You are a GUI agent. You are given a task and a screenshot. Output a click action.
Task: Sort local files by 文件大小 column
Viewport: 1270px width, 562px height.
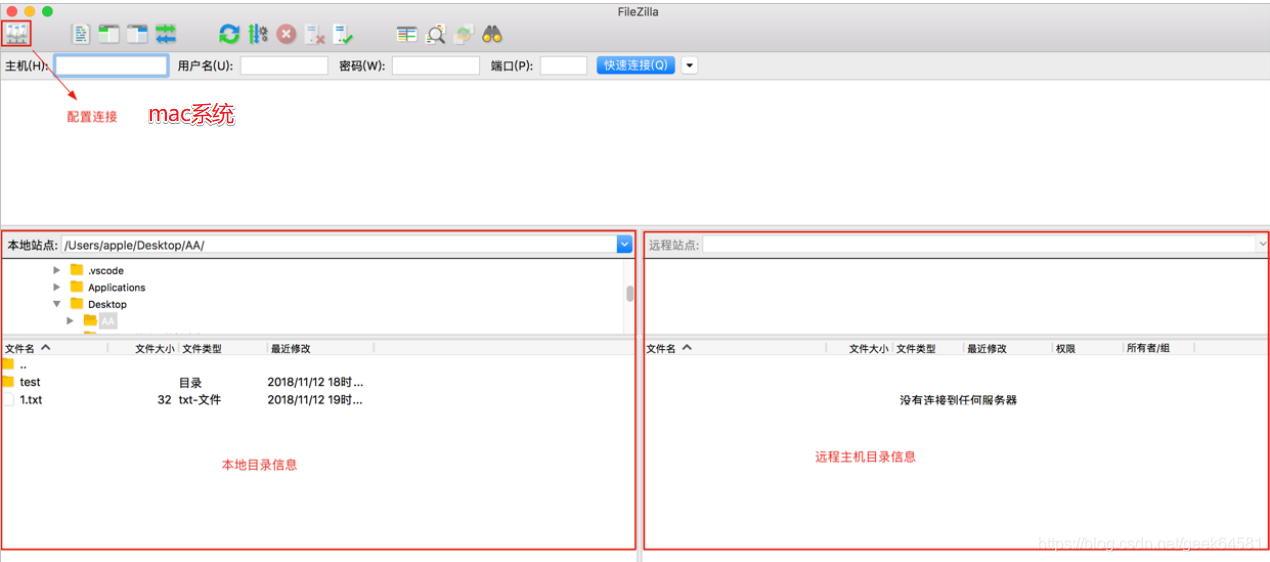coord(155,348)
